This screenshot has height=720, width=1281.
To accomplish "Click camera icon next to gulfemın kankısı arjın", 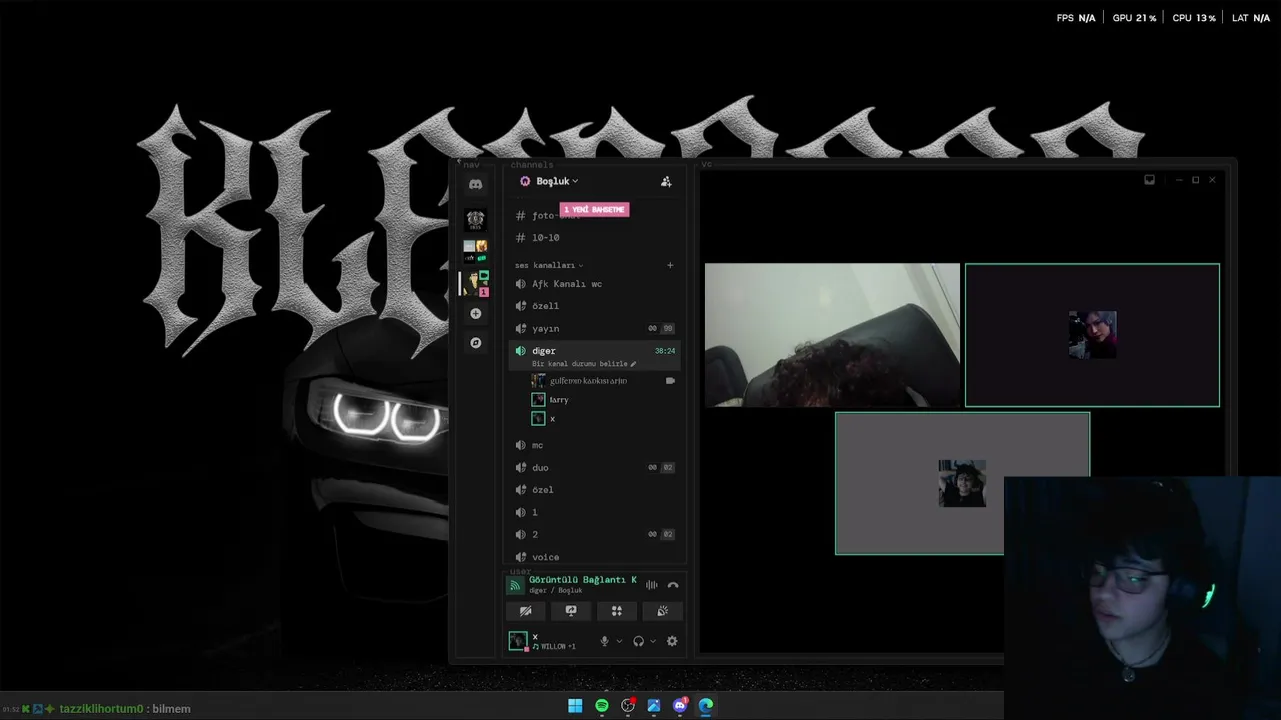I will [x=670, y=381].
